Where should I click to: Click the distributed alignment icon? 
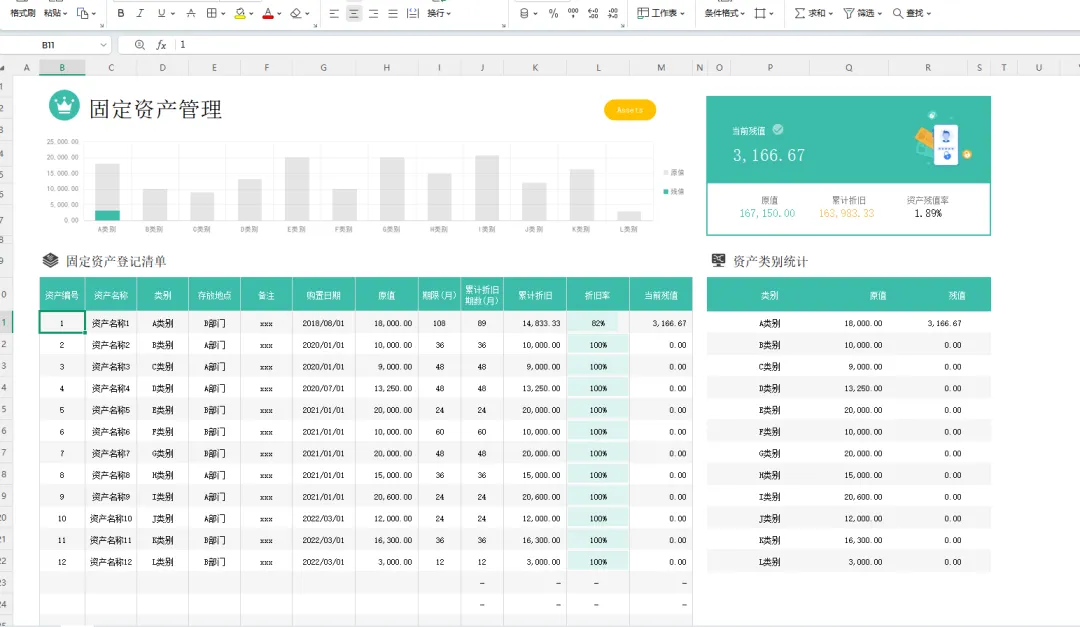[413, 13]
